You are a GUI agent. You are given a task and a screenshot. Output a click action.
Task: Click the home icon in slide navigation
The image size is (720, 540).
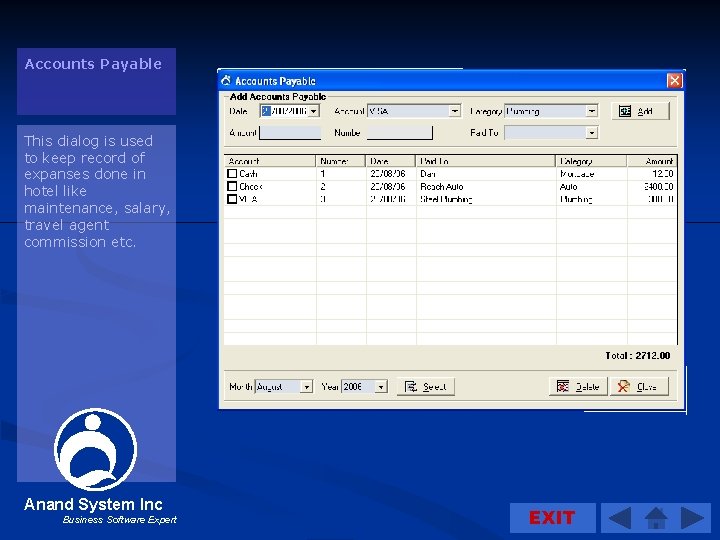(x=656, y=518)
